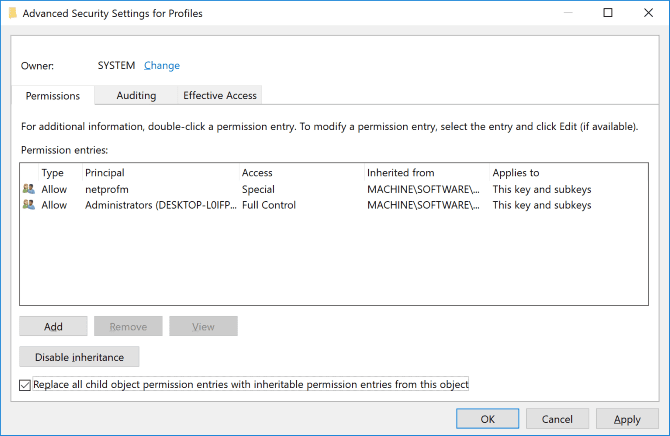Click the Change owner link

coord(162,65)
